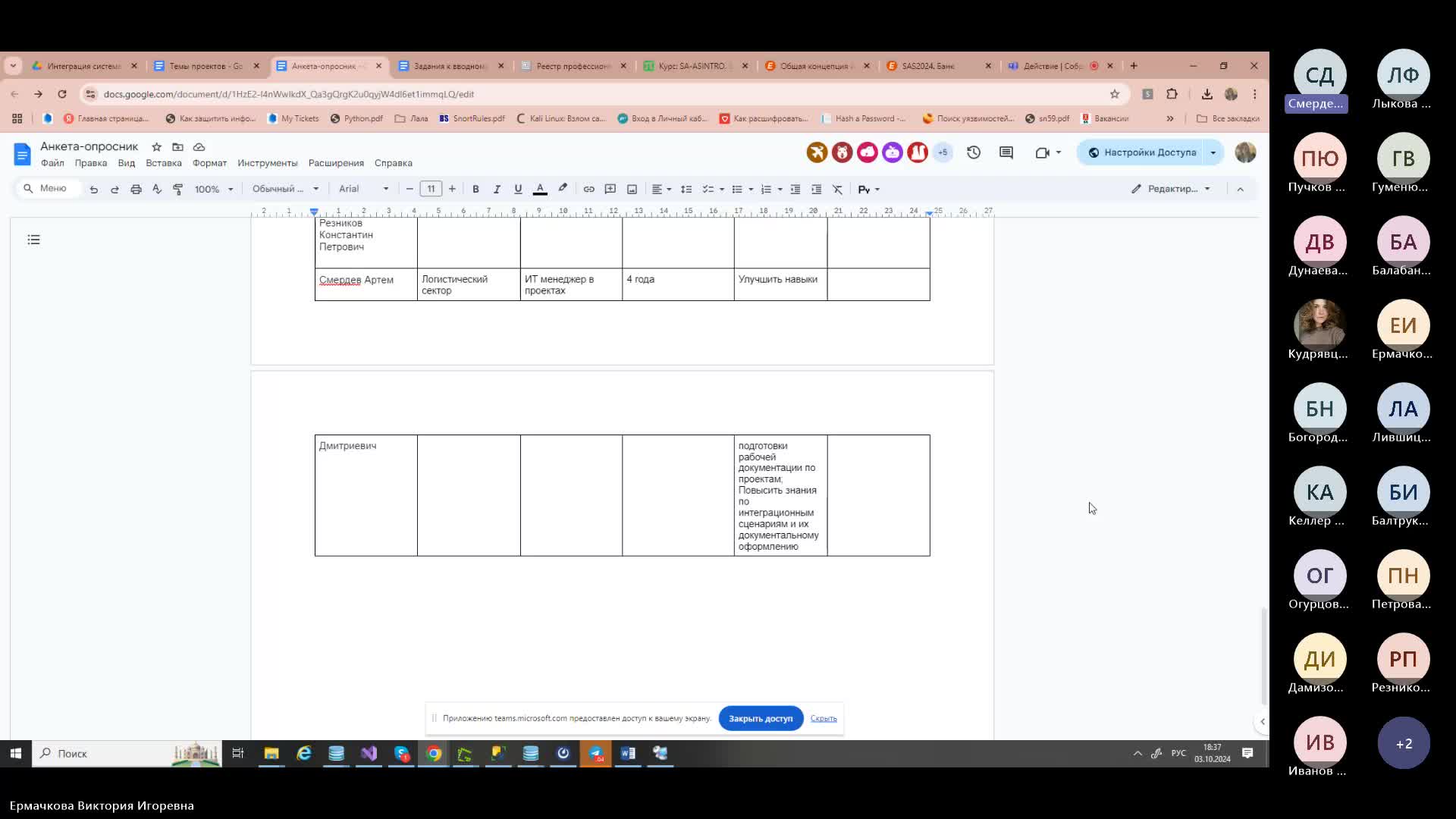
Task: Click the Increase indent icon
Action: click(x=817, y=190)
